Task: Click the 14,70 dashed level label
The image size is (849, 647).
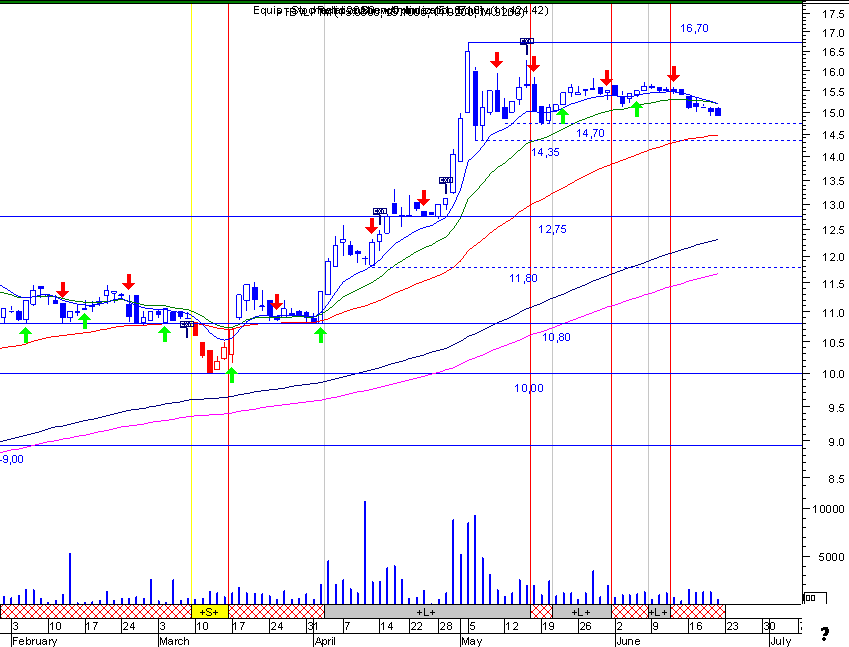Action: (x=590, y=133)
